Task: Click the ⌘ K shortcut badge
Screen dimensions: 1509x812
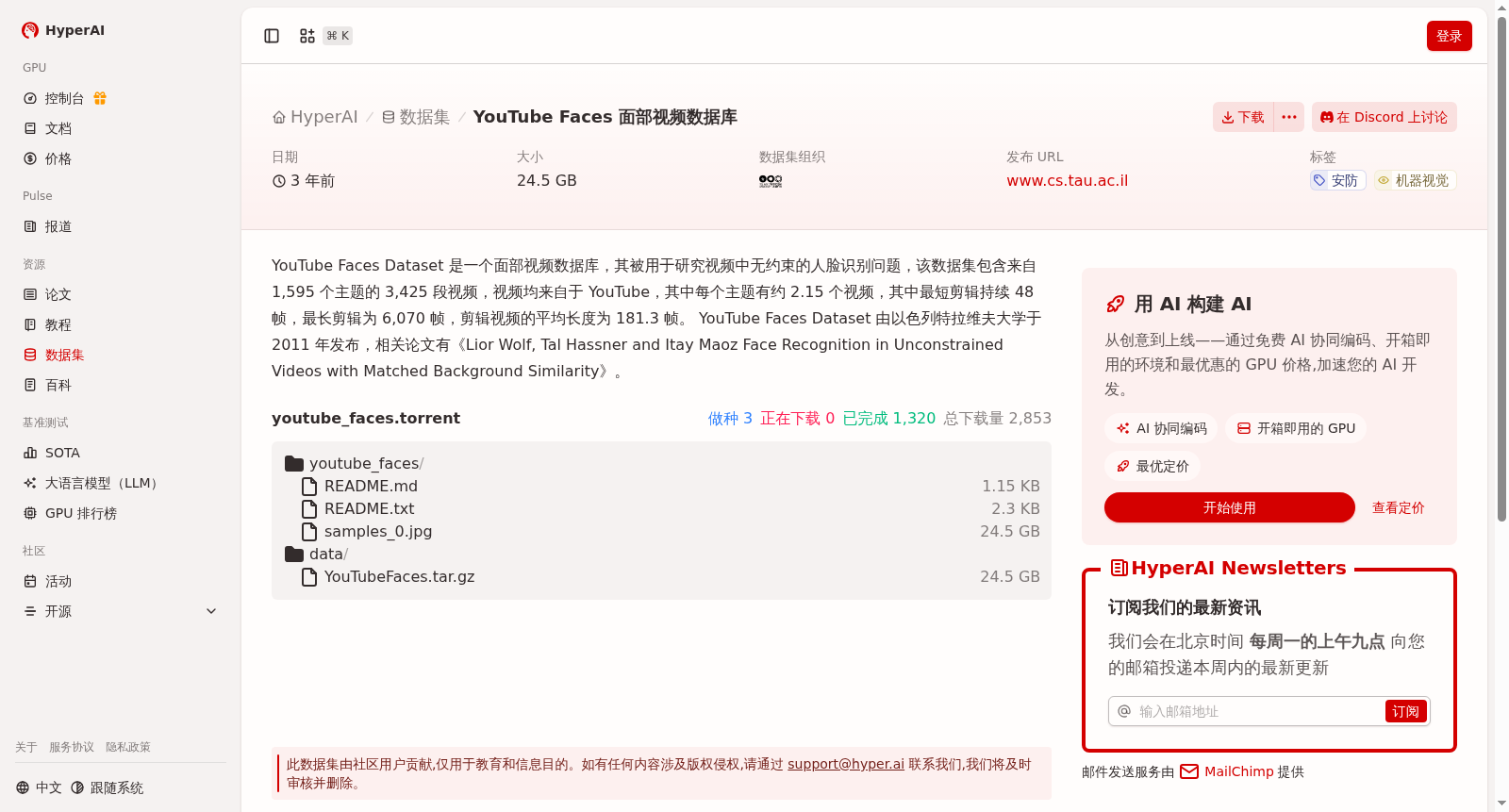Action: pos(338,36)
